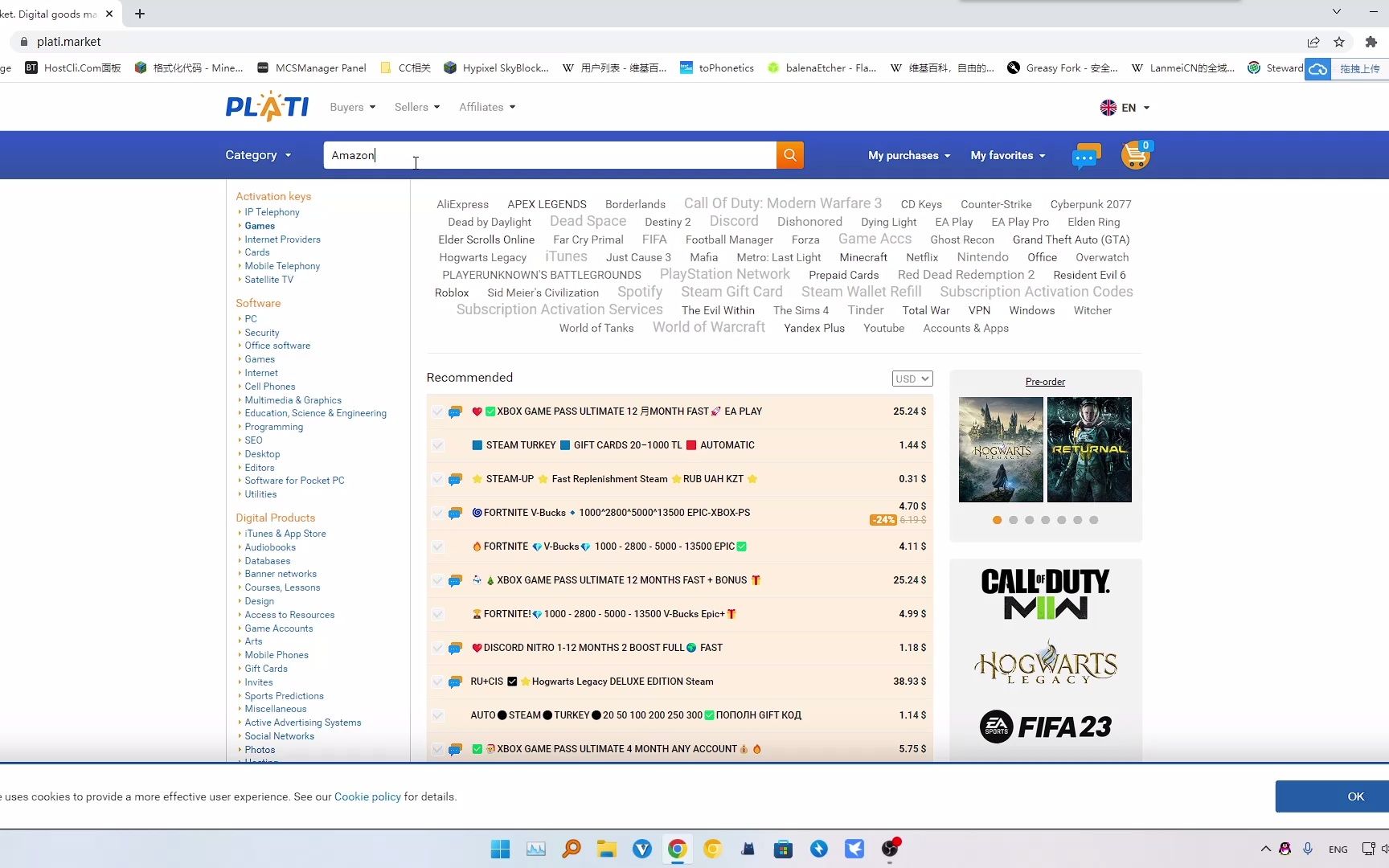Show hidden system tray icons

tap(1266, 849)
